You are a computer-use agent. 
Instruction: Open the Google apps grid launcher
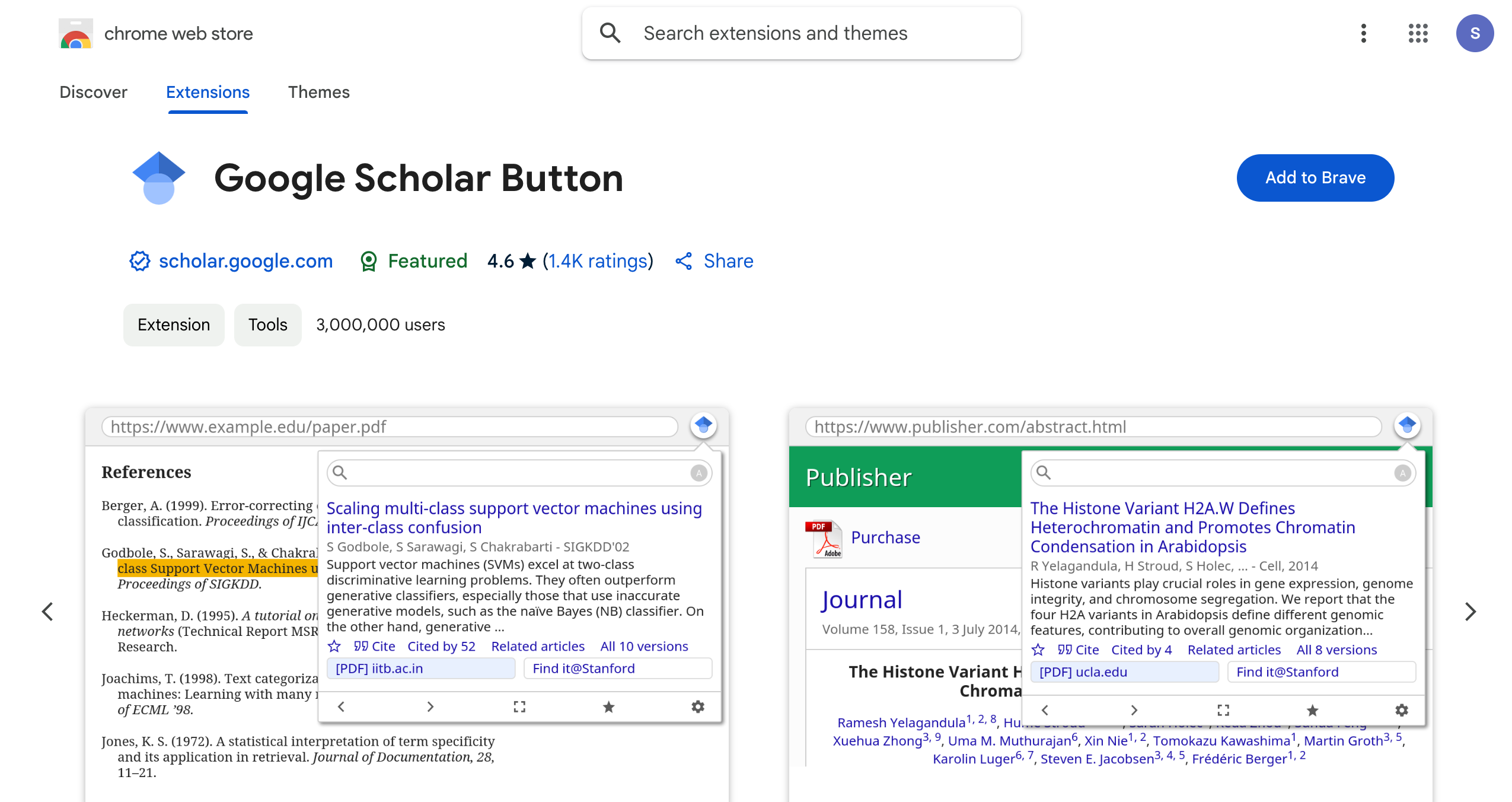1418,33
